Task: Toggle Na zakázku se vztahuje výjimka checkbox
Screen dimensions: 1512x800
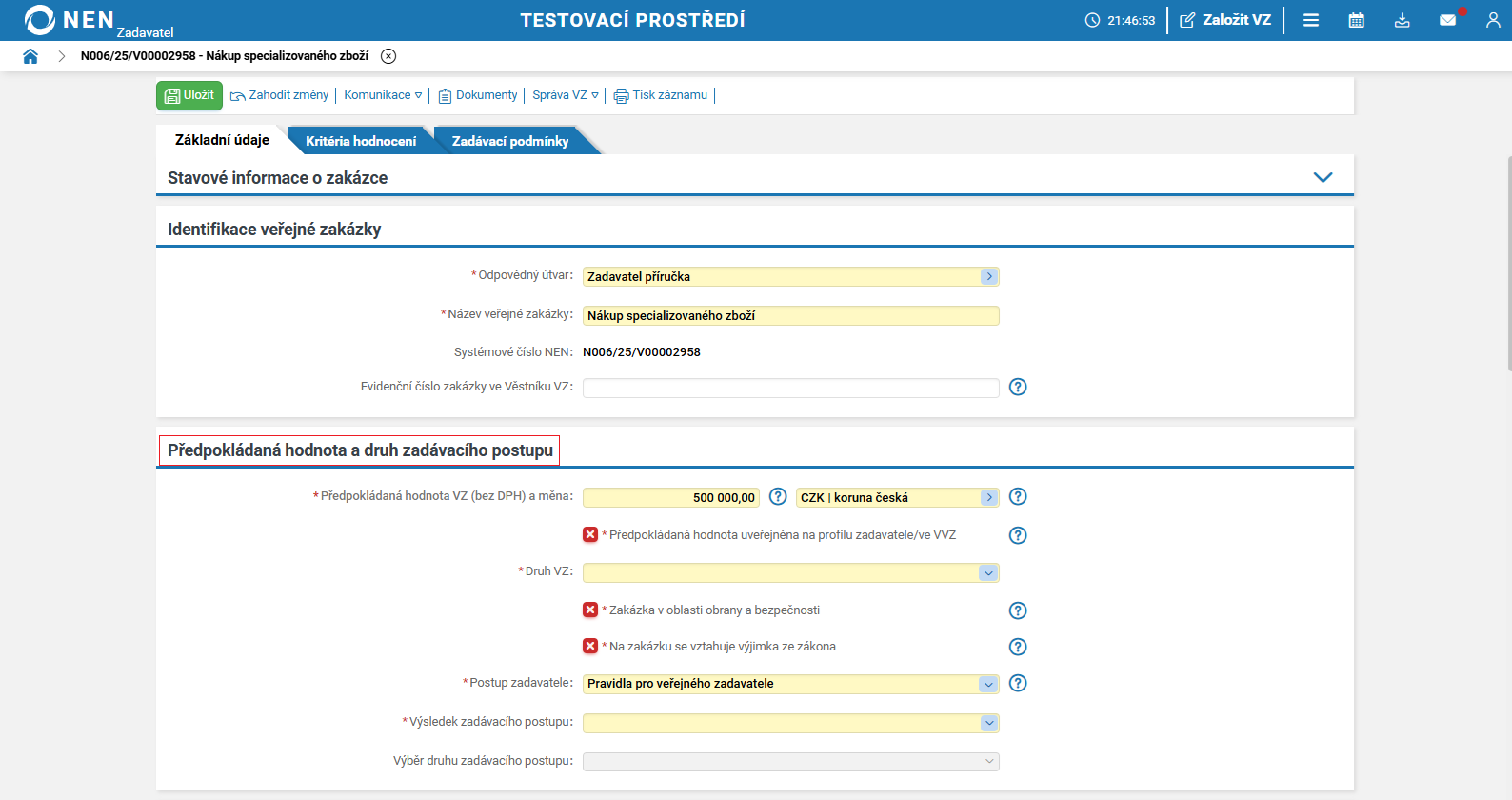Action: coord(590,646)
